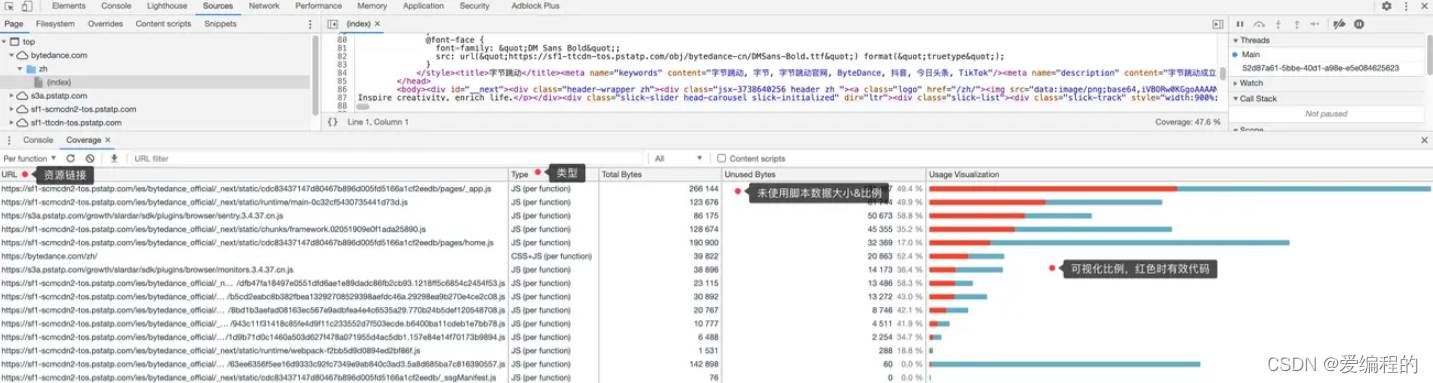Screen dimensions: 1433x383
Task: Open the DevTools three-dot customize menu
Action: tap(1405, 6)
